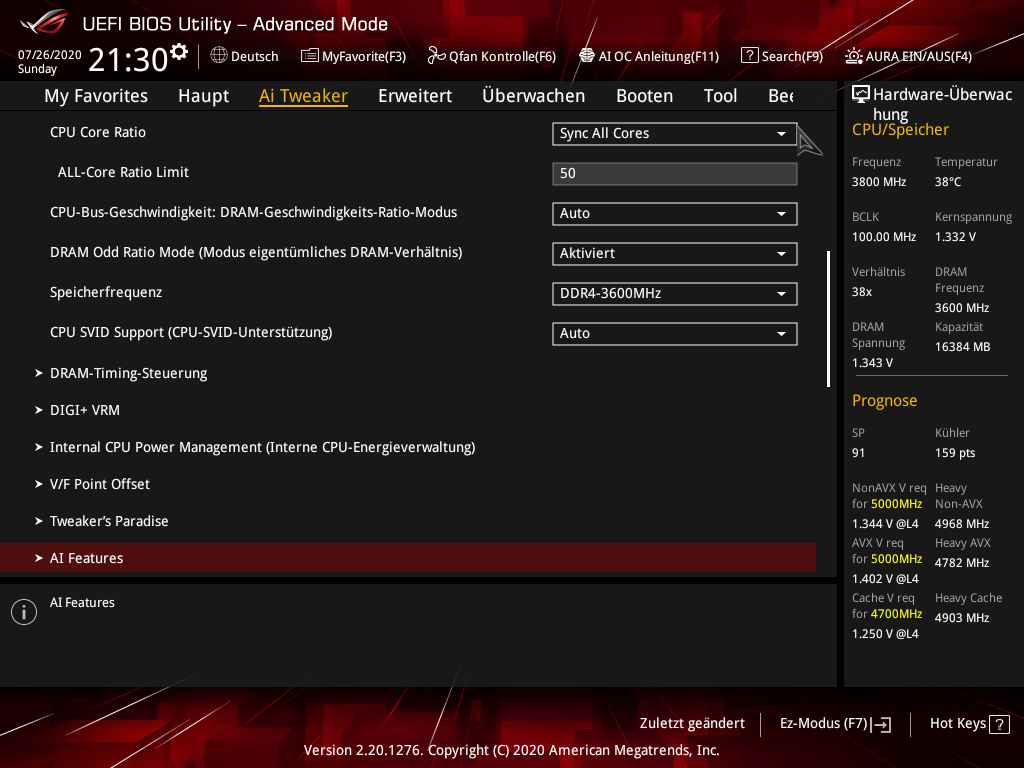Open the Überwachen tab
The height and width of the screenshot is (768, 1024).
pyautogui.click(x=534, y=96)
